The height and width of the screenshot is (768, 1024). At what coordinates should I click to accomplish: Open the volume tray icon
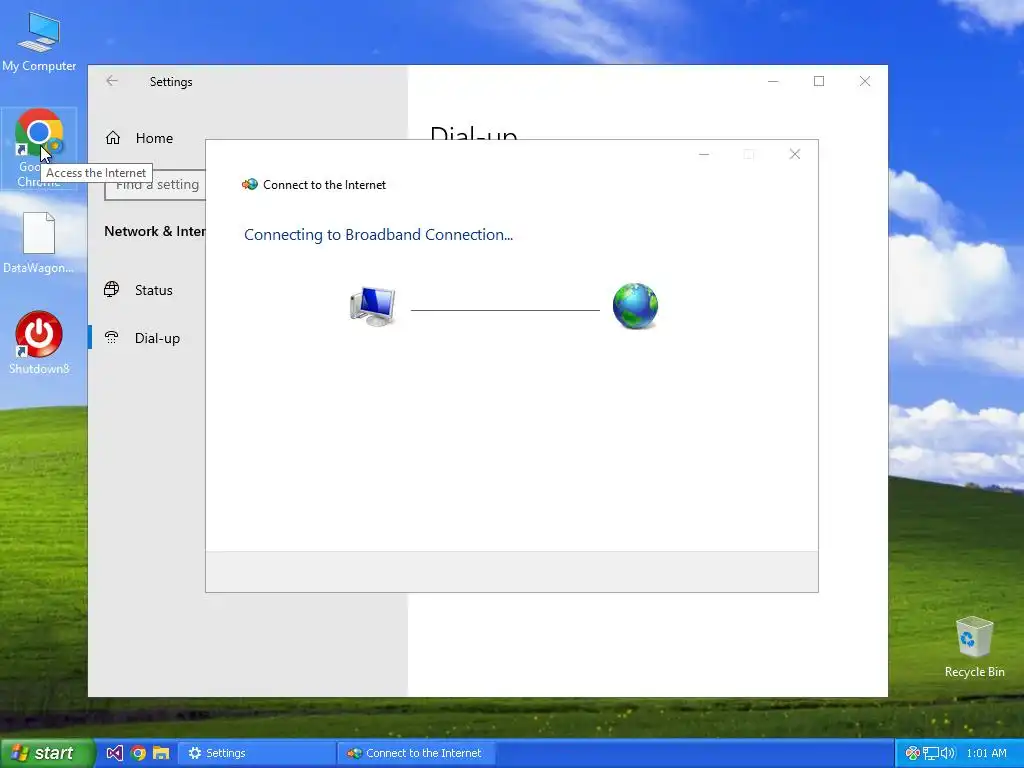point(948,753)
